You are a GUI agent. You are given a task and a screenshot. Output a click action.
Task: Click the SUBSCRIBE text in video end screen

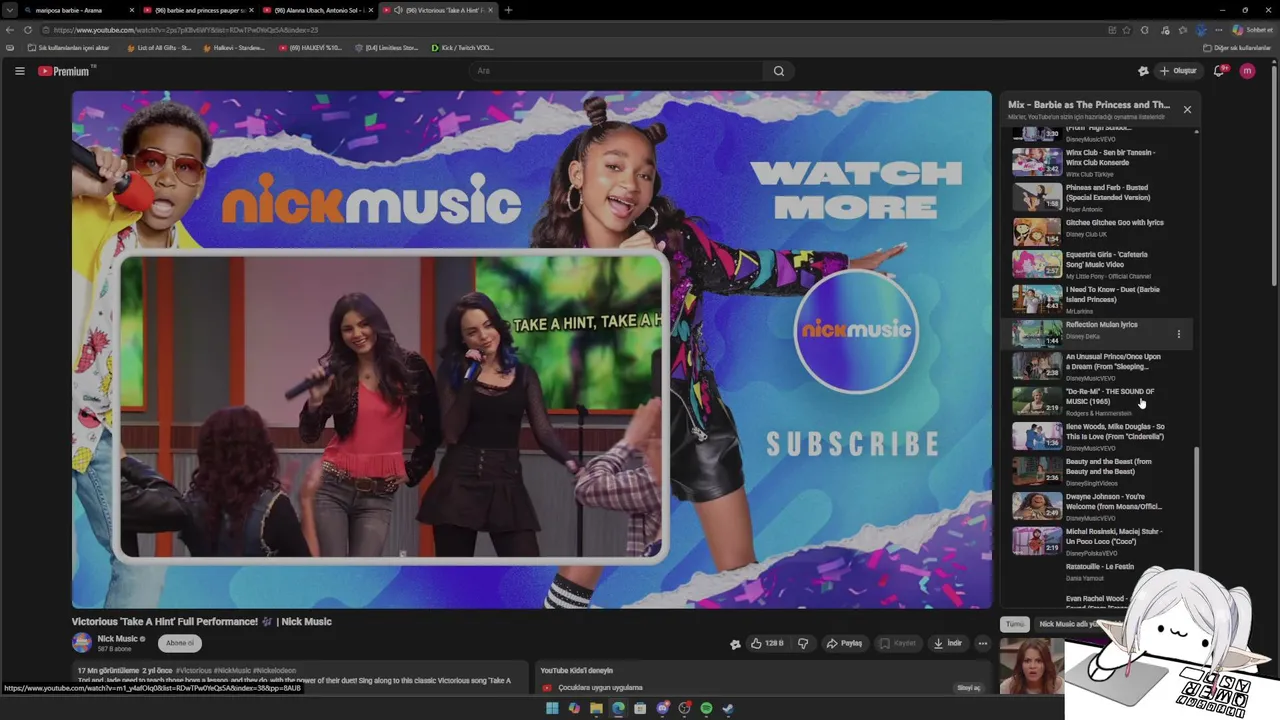click(853, 444)
